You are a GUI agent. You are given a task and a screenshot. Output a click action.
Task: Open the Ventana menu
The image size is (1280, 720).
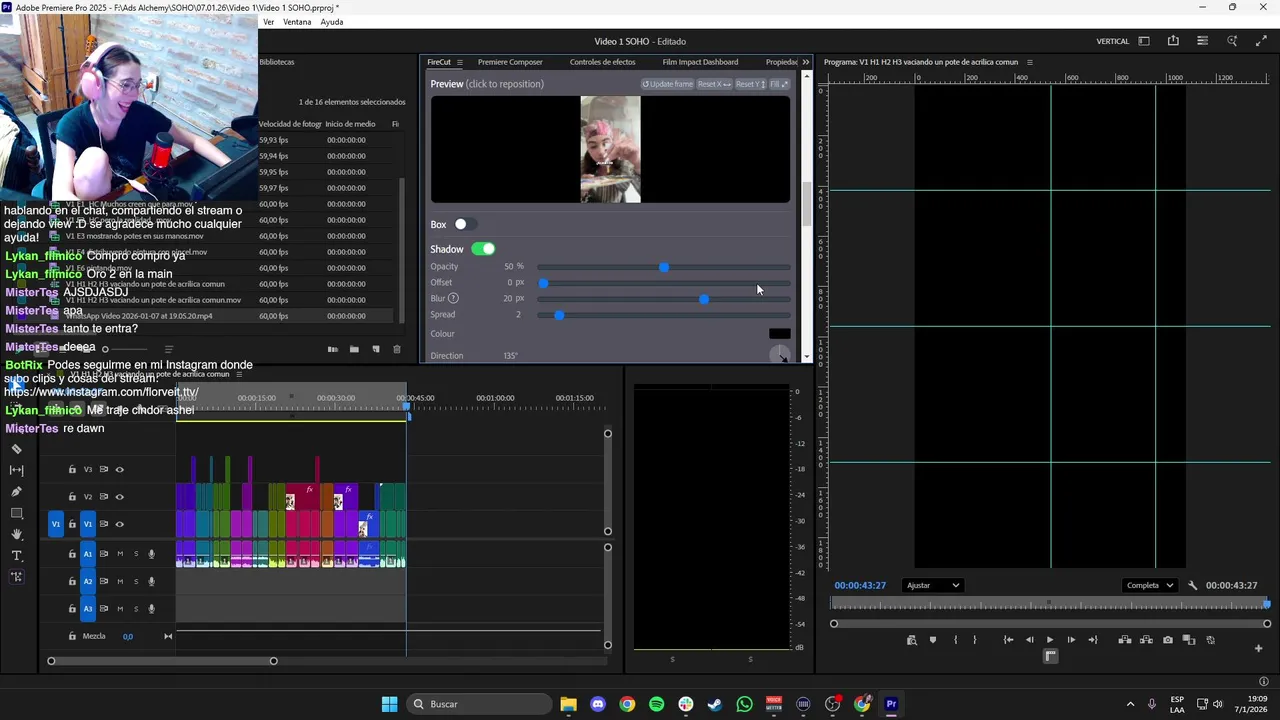(297, 22)
